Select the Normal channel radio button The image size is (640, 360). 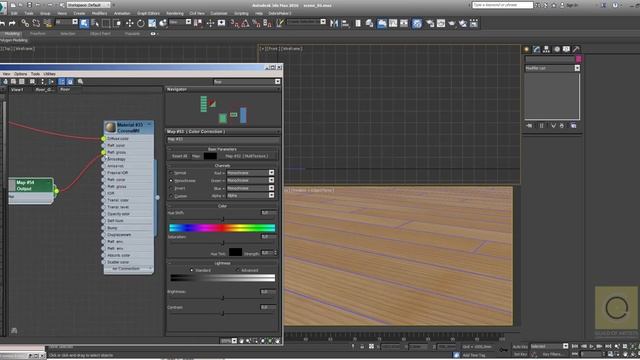(171, 173)
